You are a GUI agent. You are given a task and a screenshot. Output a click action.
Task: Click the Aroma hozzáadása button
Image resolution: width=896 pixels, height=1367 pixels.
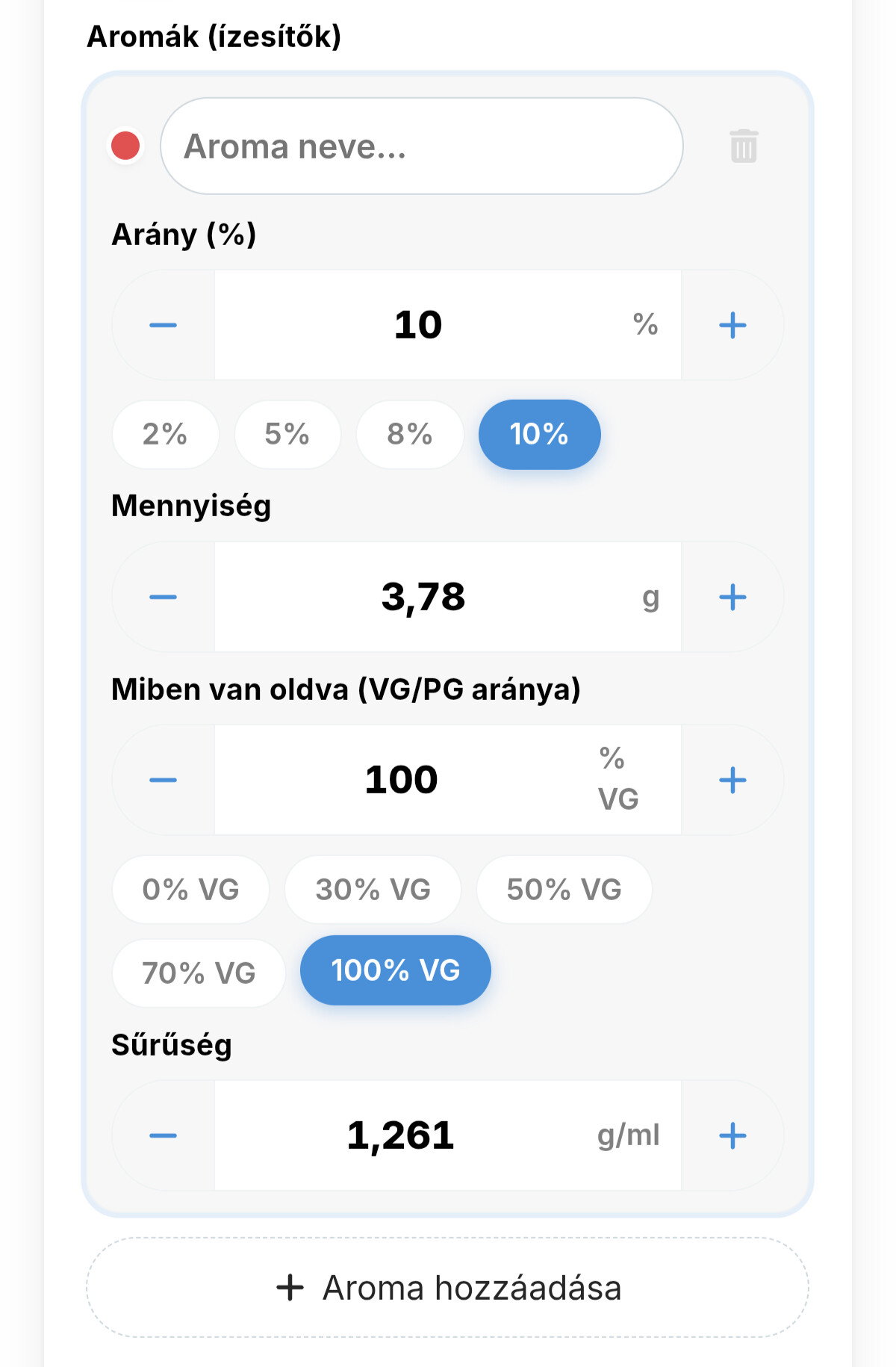(448, 1288)
